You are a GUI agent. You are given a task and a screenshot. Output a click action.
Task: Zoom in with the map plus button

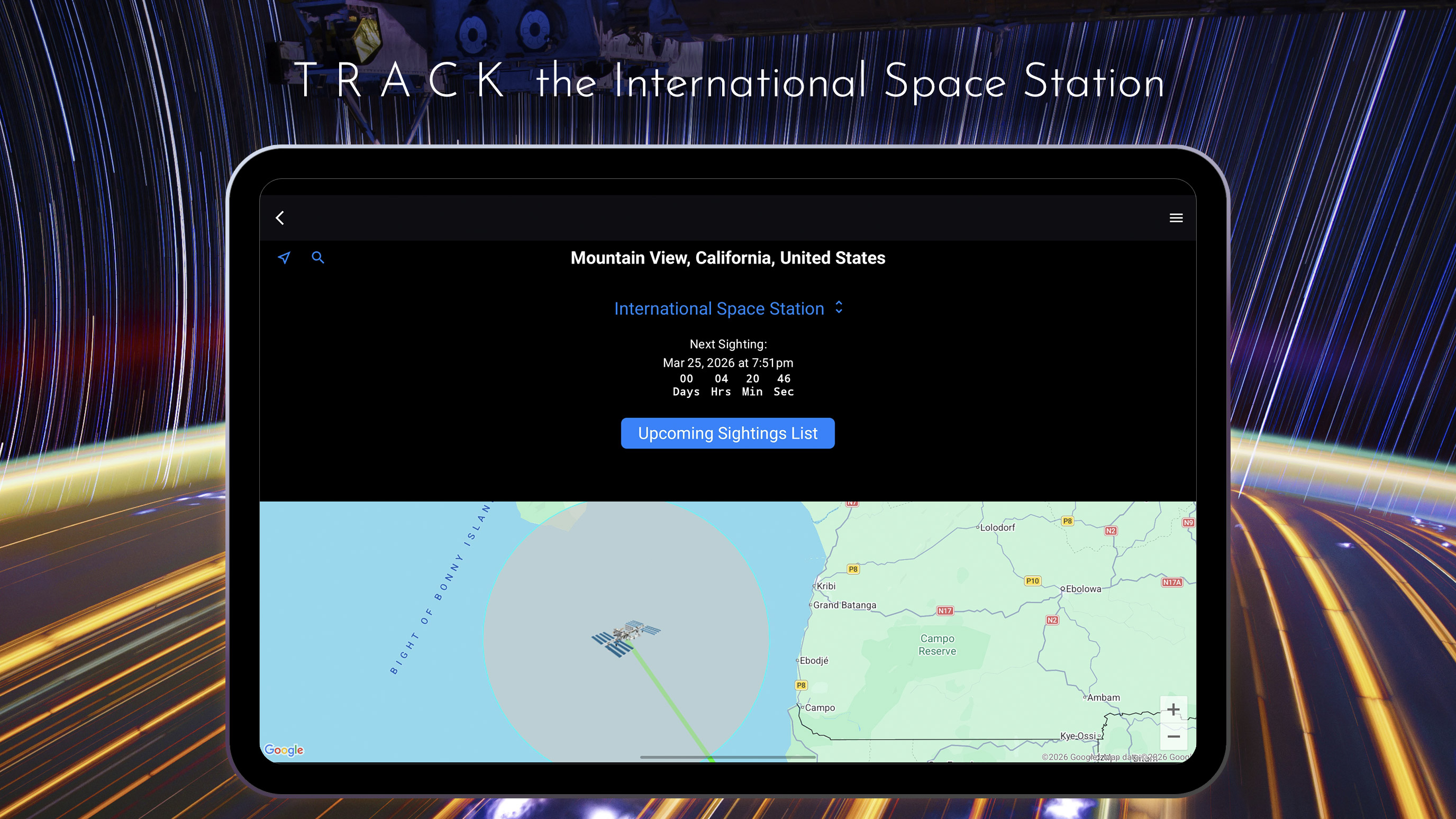1173,709
